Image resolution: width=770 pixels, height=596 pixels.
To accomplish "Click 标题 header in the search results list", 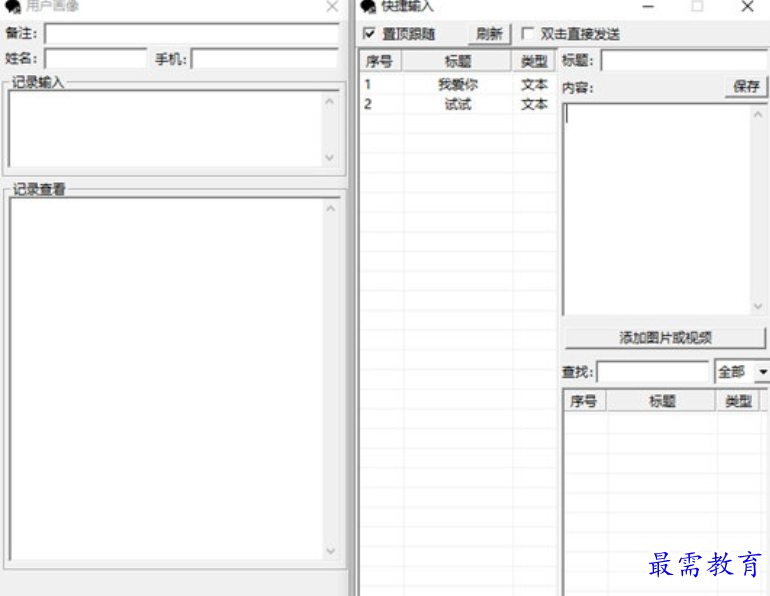I will point(661,401).
